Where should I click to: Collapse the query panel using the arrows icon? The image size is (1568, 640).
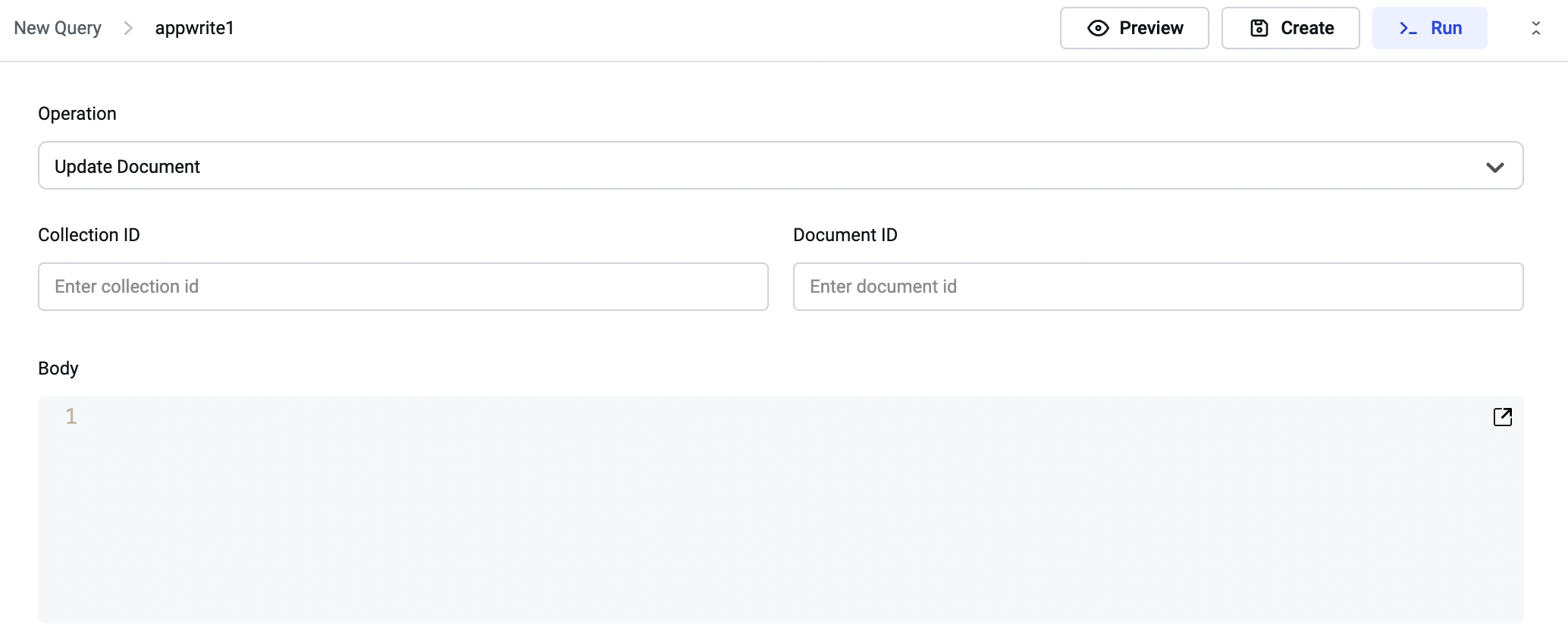pos(1535,28)
